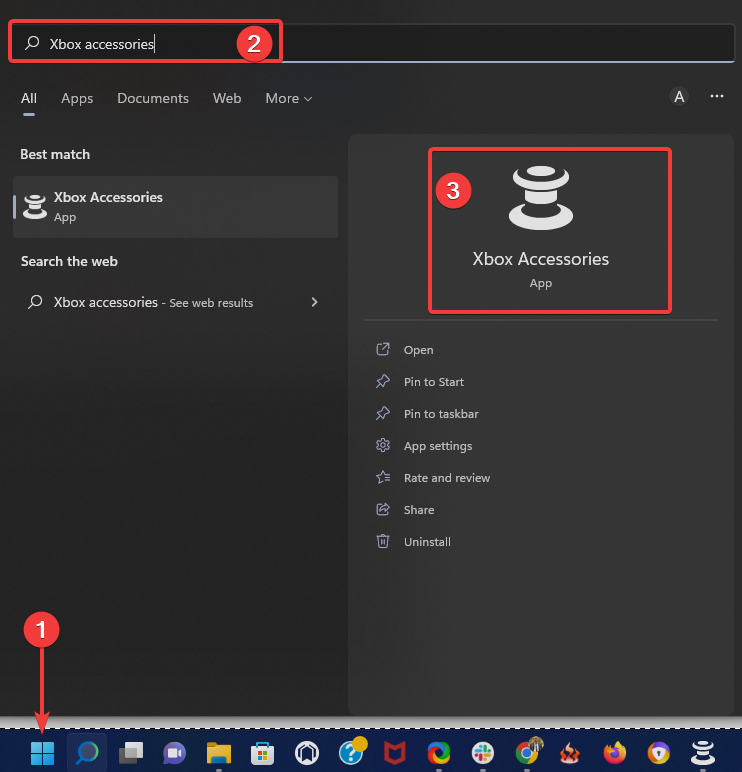Expand the More filter dropdown
The width and height of the screenshot is (742, 772).
pos(289,98)
